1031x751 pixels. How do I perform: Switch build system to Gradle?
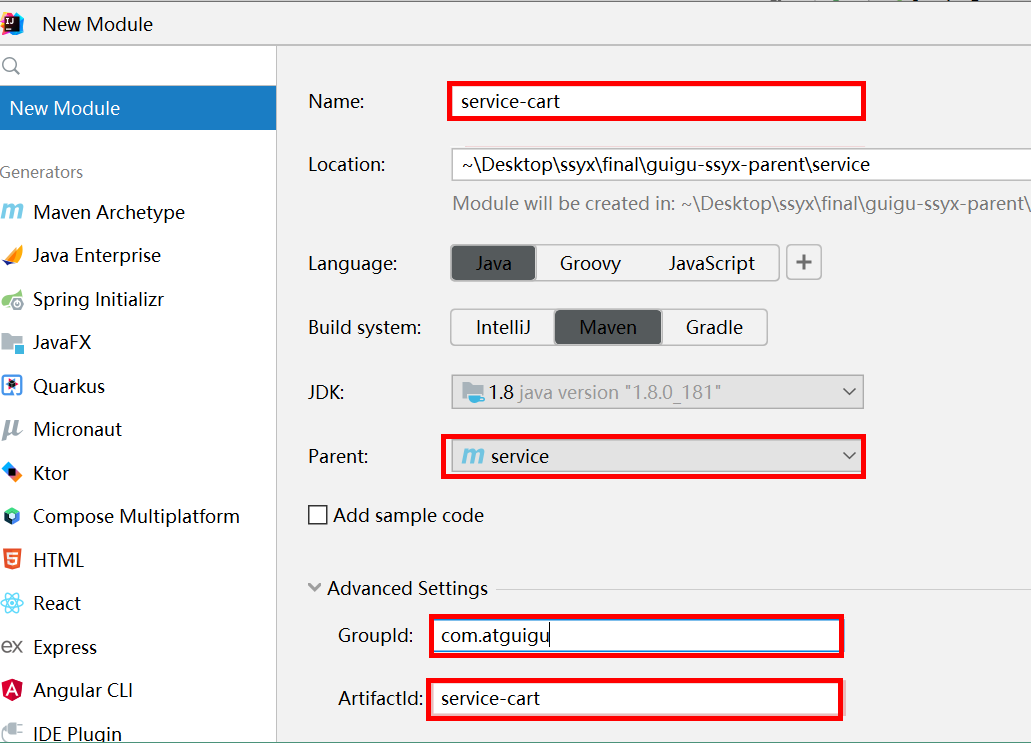click(x=714, y=327)
